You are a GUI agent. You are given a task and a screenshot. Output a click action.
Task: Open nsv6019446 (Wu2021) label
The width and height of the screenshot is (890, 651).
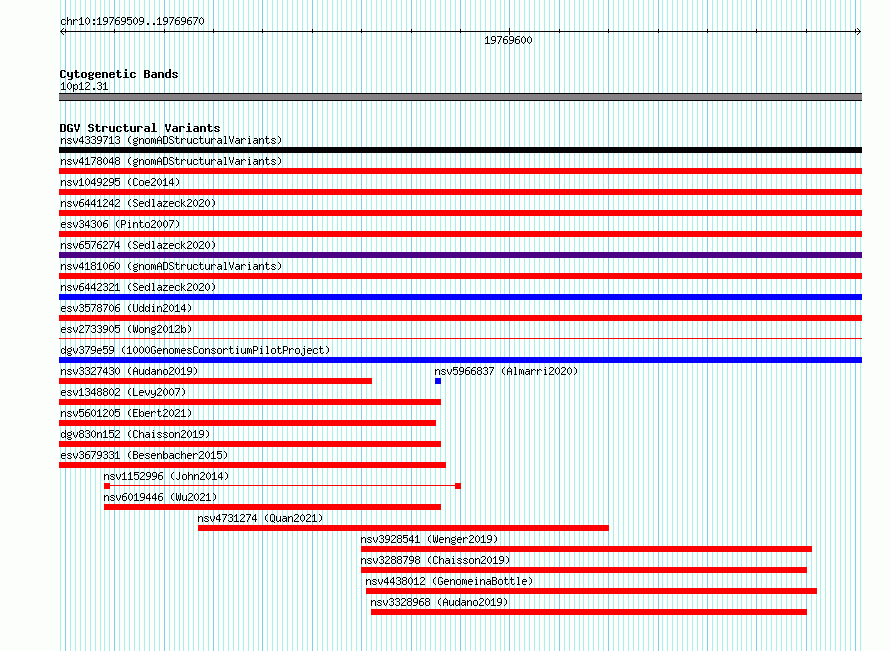(160, 497)
